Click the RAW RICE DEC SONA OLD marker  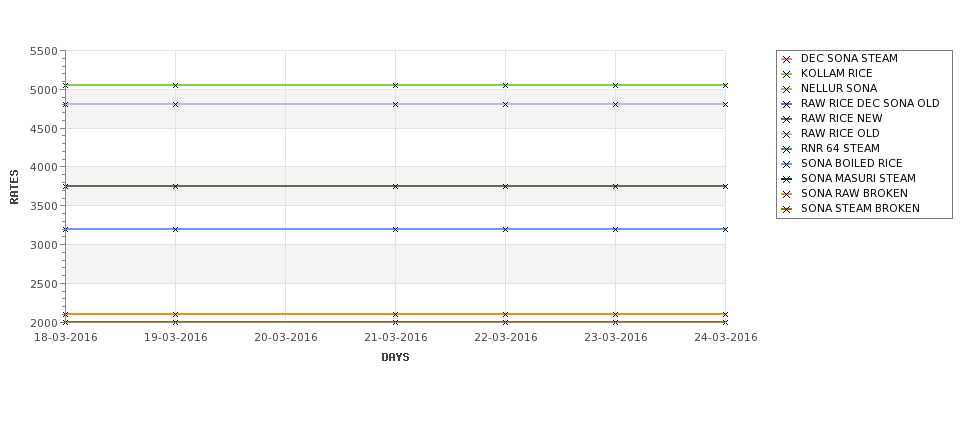coord(787,104)
